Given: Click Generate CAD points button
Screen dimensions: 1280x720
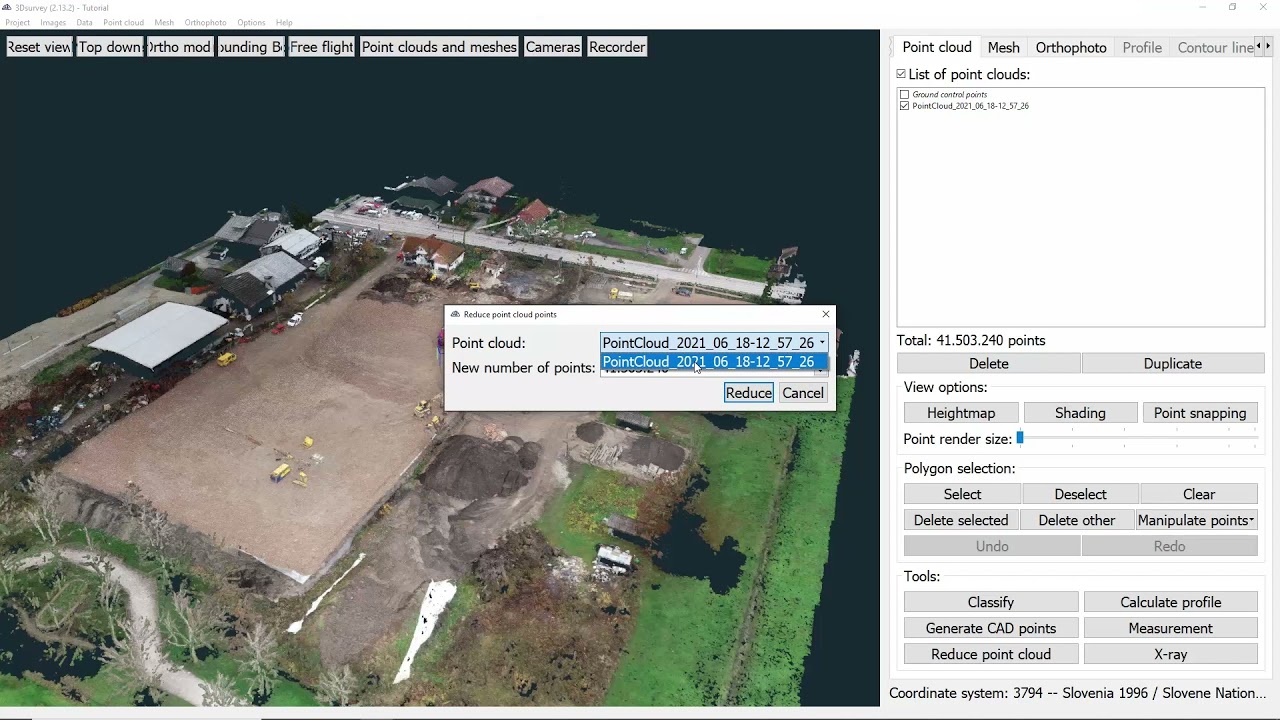Looking at the screenshot, I should click(x=991, y=628).
